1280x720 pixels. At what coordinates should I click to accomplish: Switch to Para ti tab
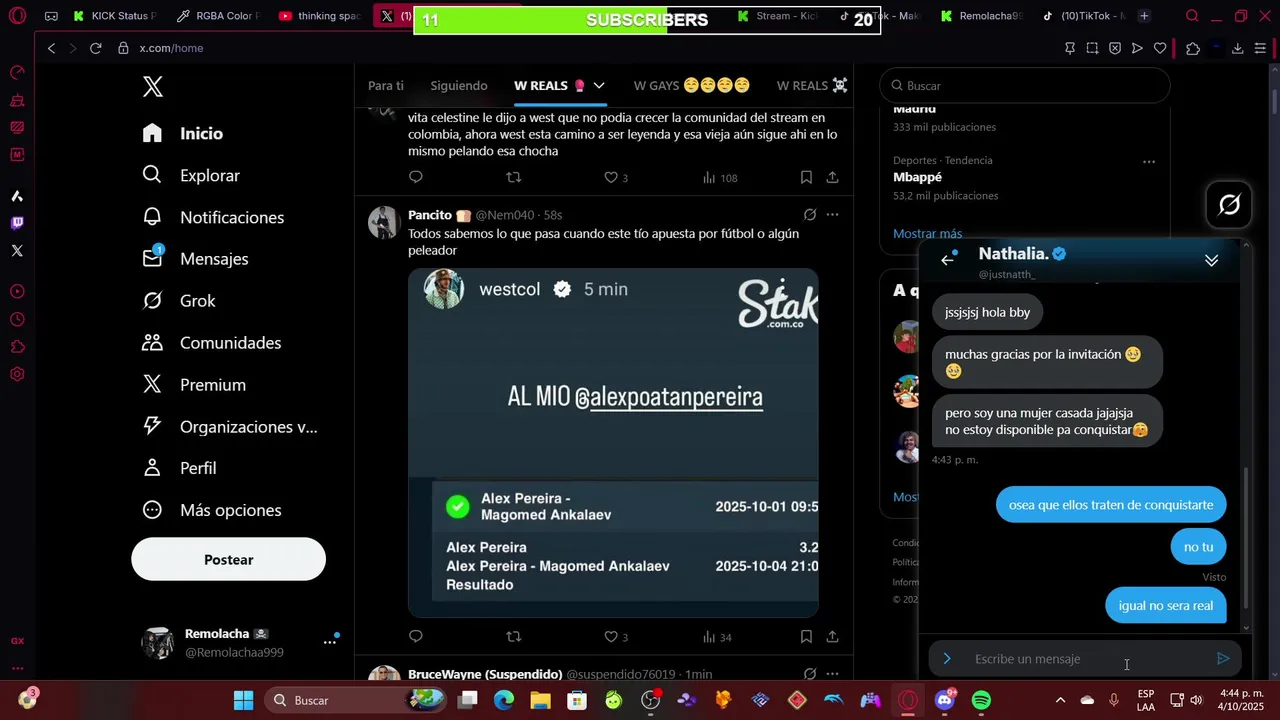click(386, 86)
